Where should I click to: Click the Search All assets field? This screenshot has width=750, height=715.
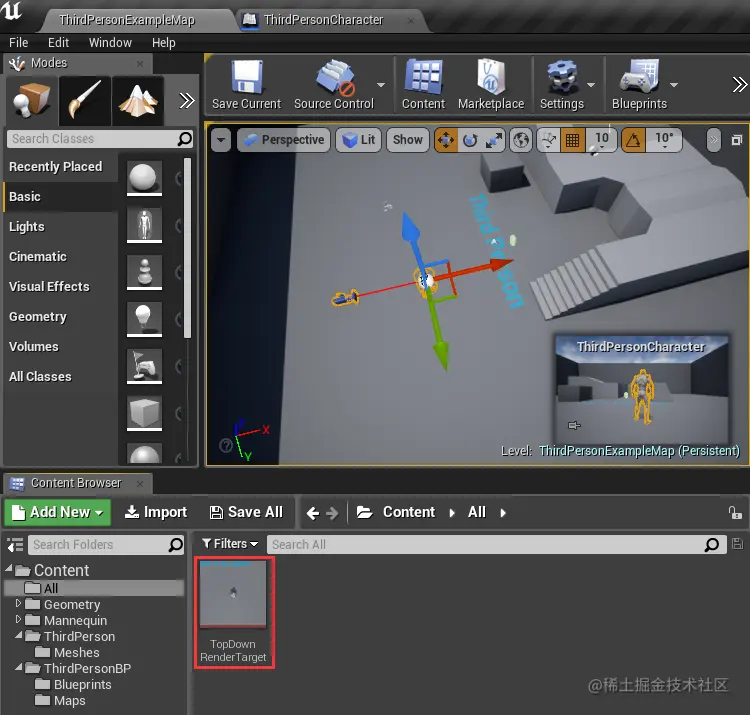[495, 545]
